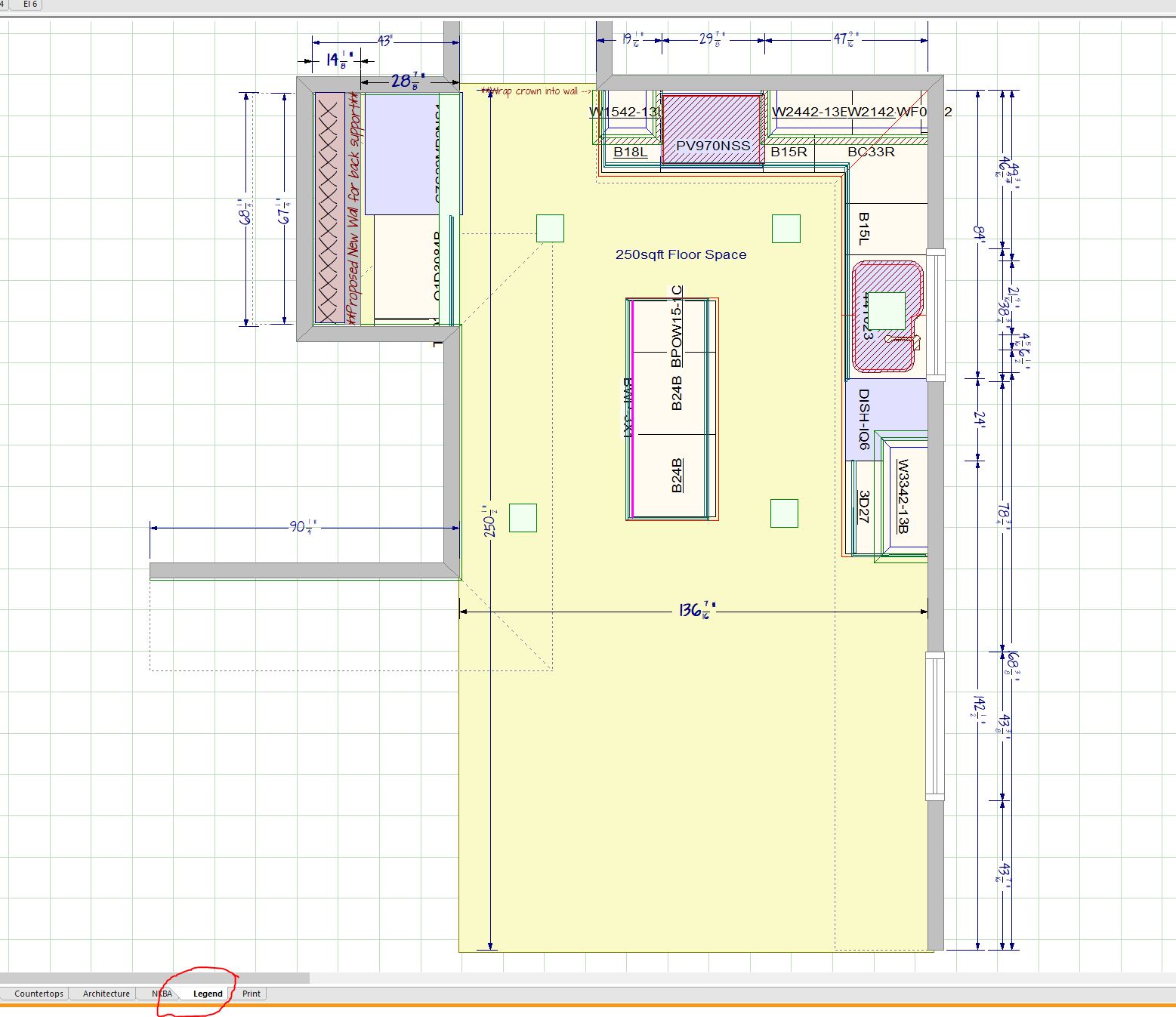Screen dimensions: 1176x1017
Task: Select the 136 7/16" horizontal dimension
Action: click(x=695, y=610)
